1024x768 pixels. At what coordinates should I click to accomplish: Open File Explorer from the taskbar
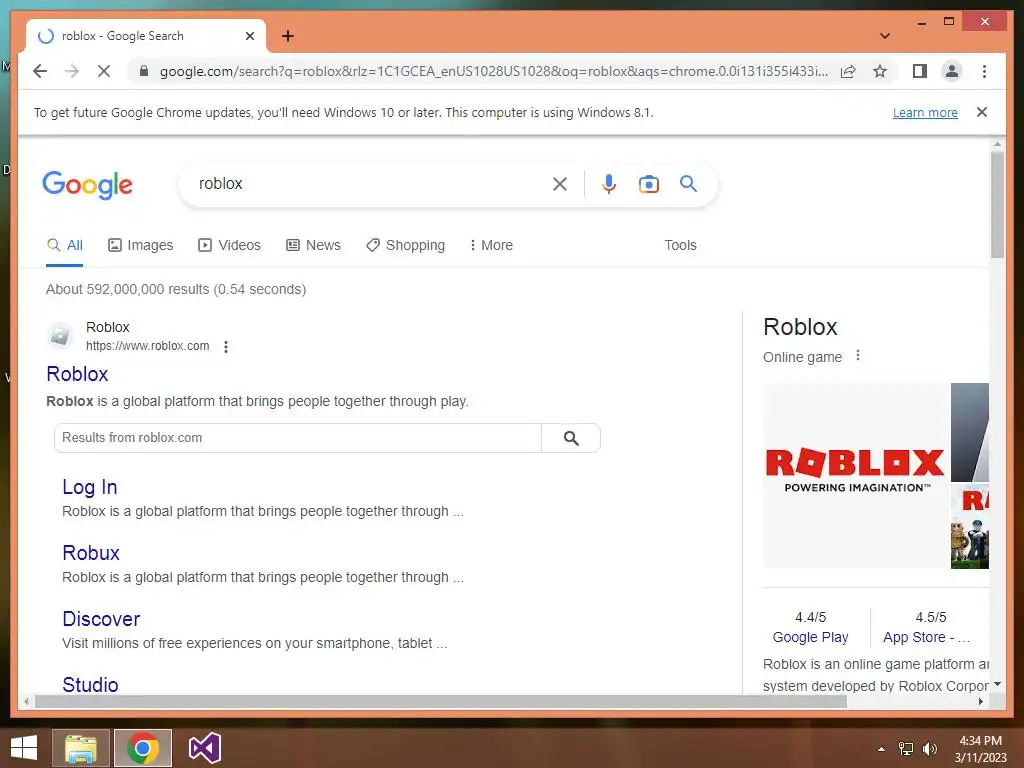coord(81,748)
